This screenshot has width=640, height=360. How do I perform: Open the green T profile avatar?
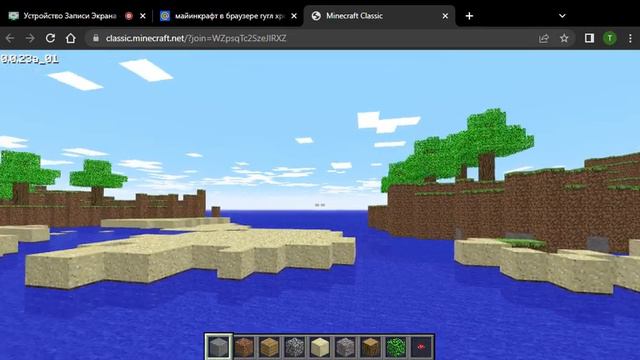click(610, 38)
